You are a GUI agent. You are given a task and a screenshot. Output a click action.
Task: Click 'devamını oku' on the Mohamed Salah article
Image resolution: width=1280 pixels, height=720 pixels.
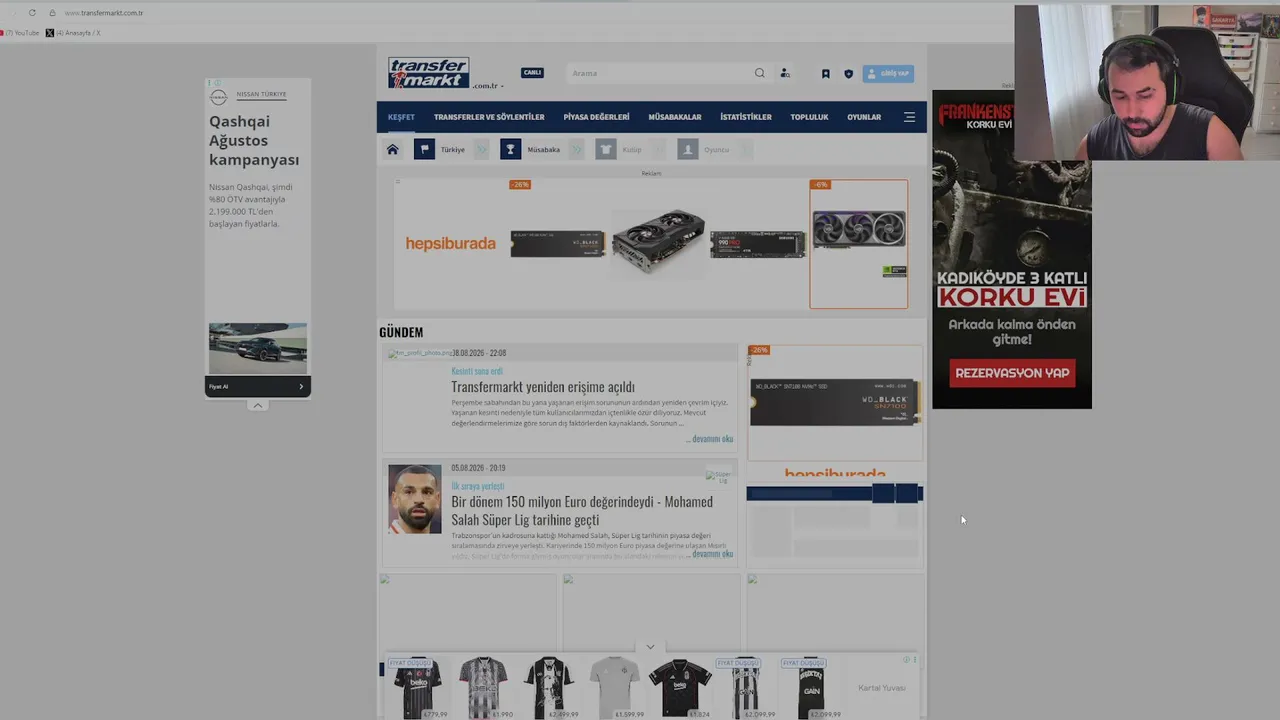[x=712, y=554]
